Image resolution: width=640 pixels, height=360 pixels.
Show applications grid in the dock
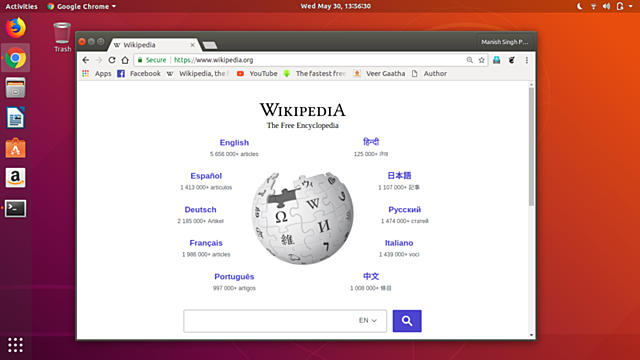tap(16, 345)
